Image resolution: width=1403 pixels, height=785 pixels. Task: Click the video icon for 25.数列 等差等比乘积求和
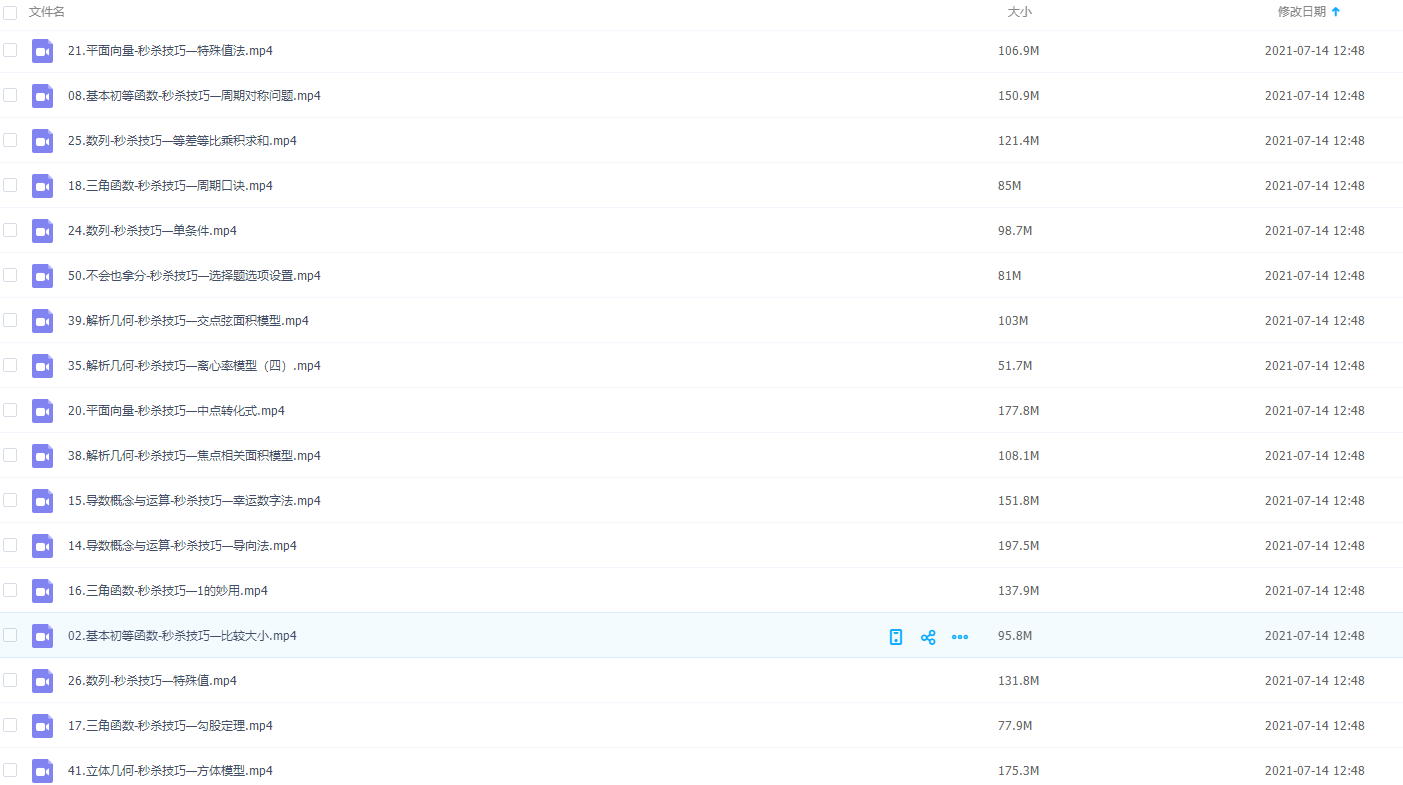(42, 141)
